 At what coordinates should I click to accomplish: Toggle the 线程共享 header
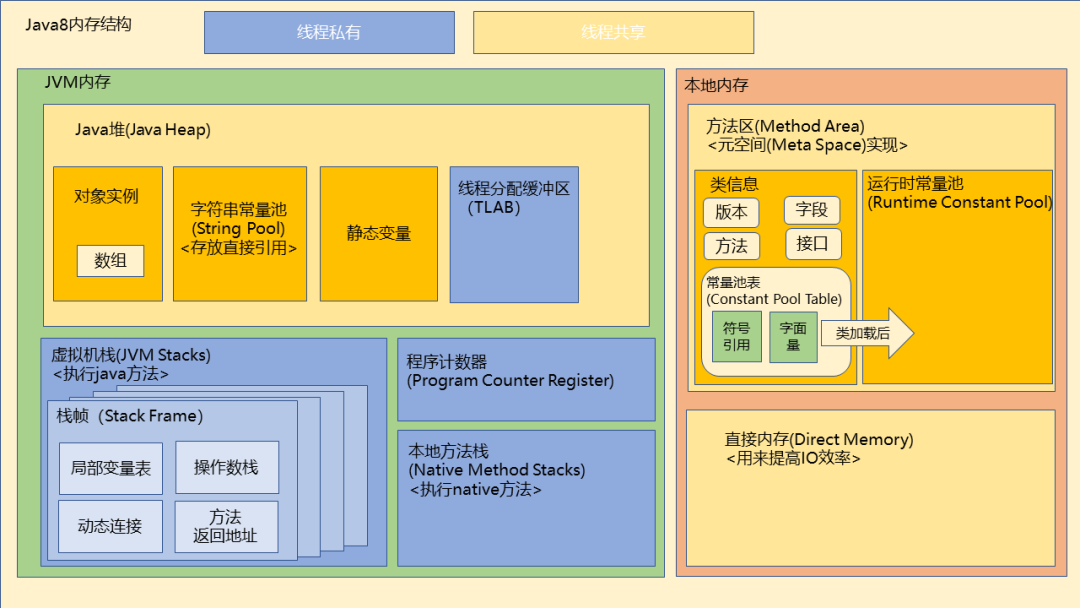pos(611,31)
